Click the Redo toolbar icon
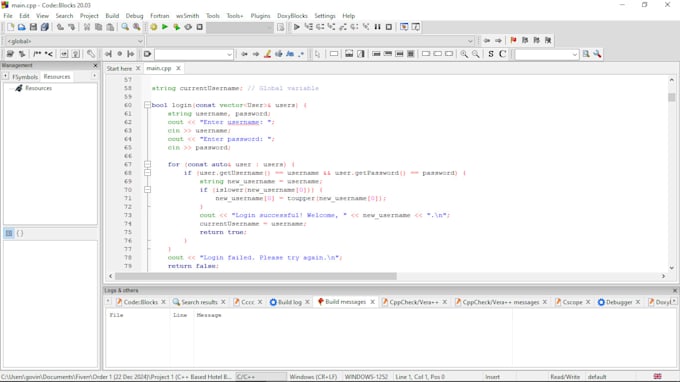680x382 pixels. (72, 27)
